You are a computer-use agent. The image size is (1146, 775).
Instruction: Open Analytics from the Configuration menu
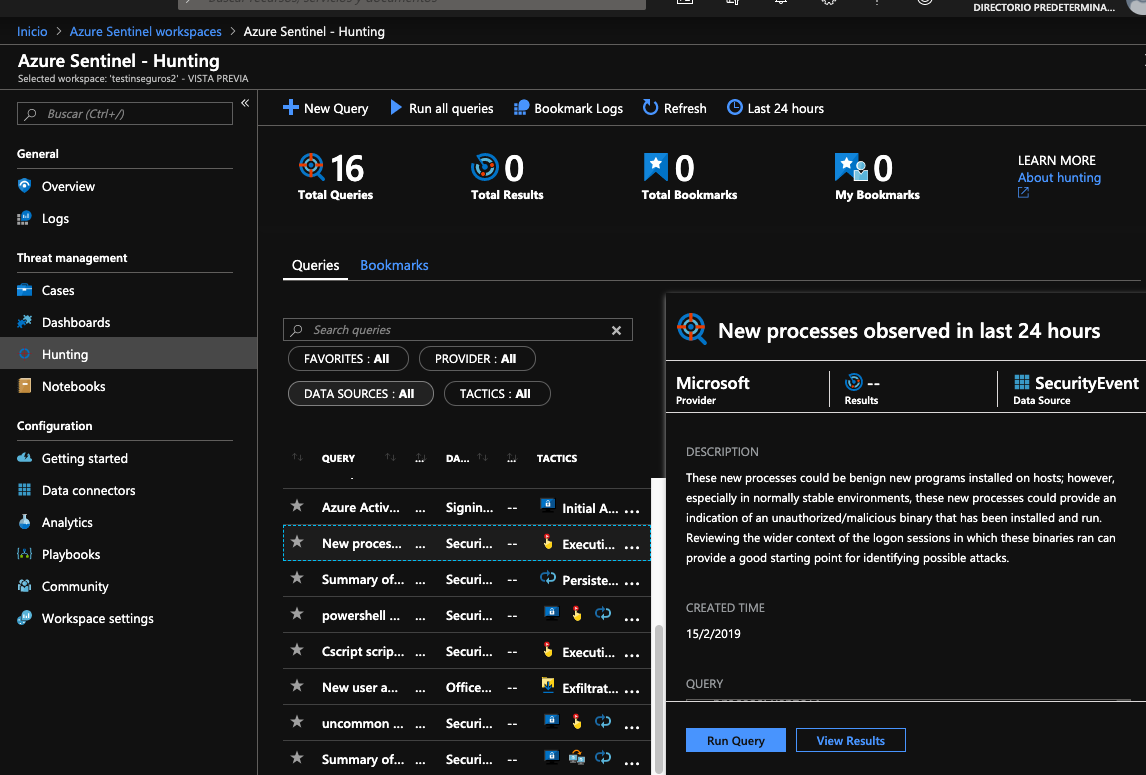click(67, 522)
